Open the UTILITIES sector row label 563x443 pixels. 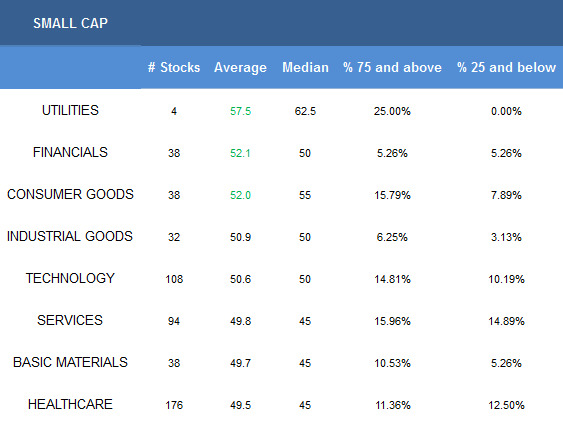pos(70,110)
